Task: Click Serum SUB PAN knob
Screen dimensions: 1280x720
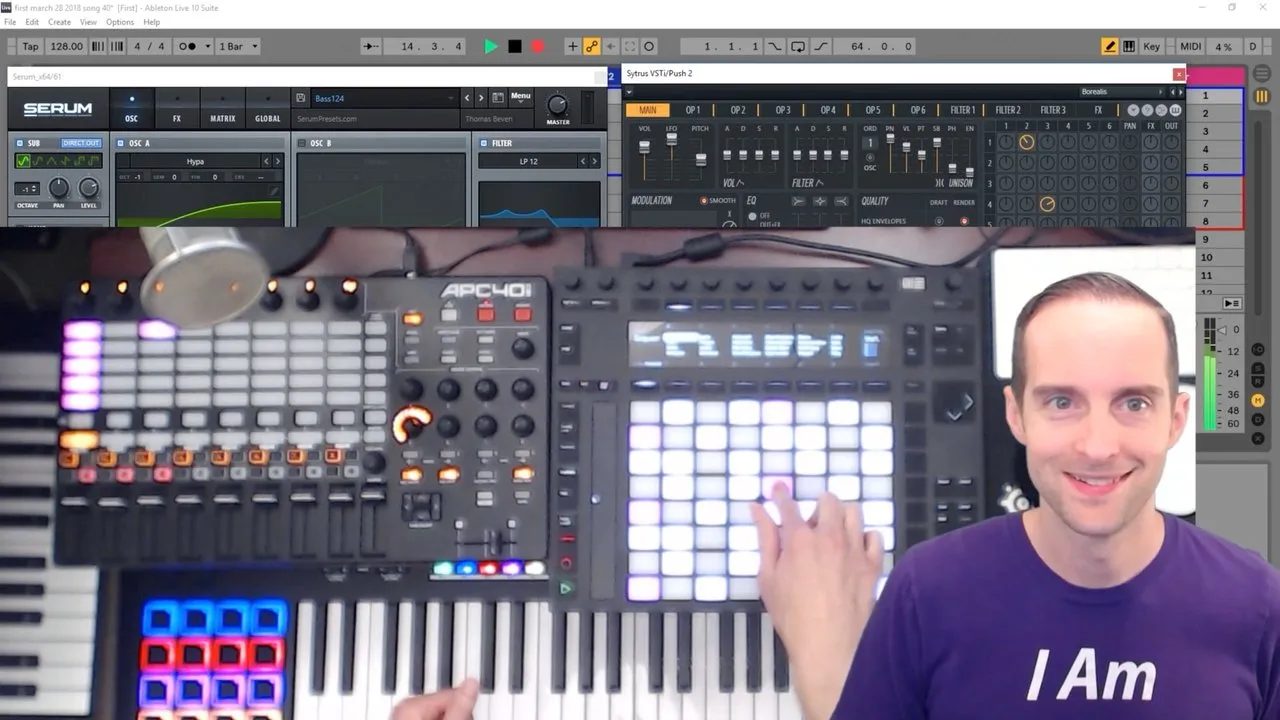Action: click(59, 187)
